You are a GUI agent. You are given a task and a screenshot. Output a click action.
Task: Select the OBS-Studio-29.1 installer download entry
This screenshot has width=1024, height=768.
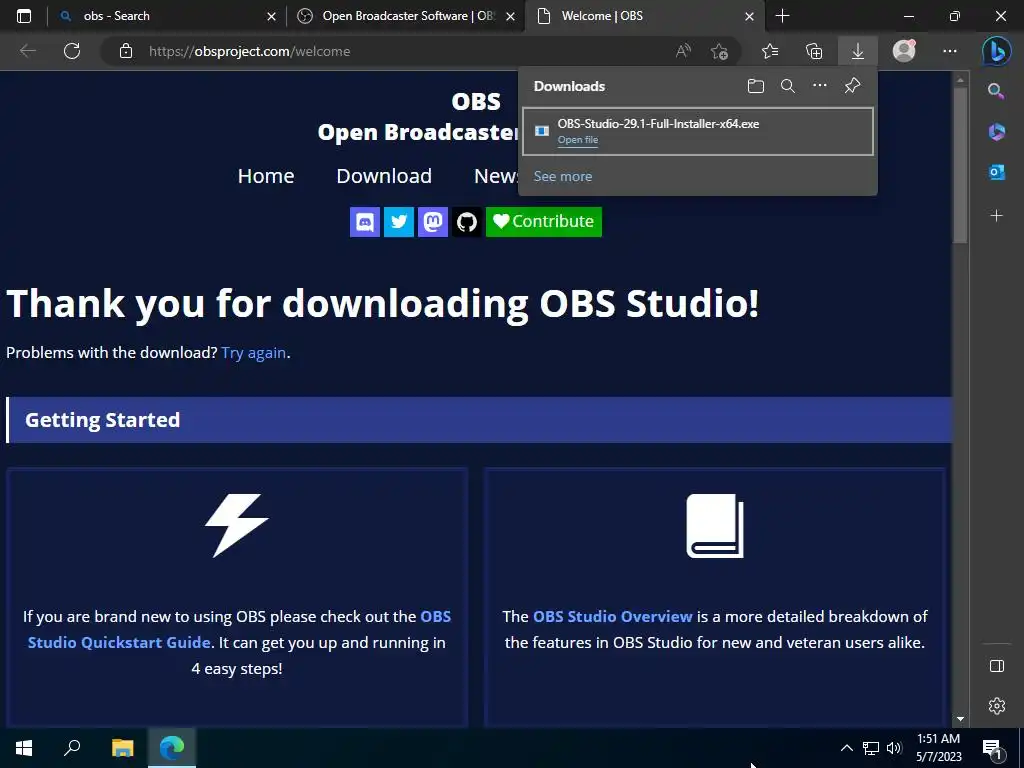tap(697, 131)
